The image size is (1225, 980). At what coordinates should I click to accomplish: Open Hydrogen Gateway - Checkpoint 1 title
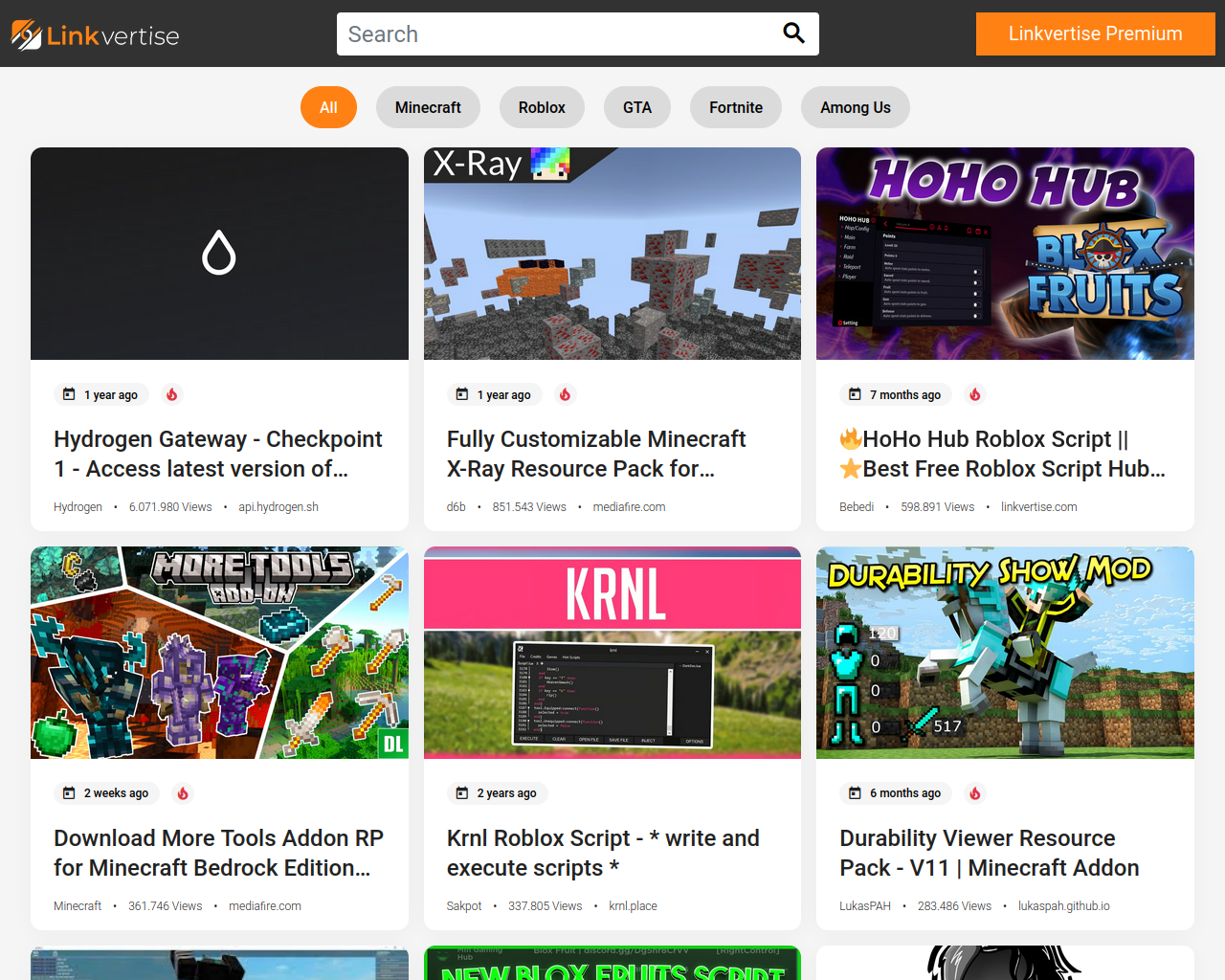coord(218,454)
